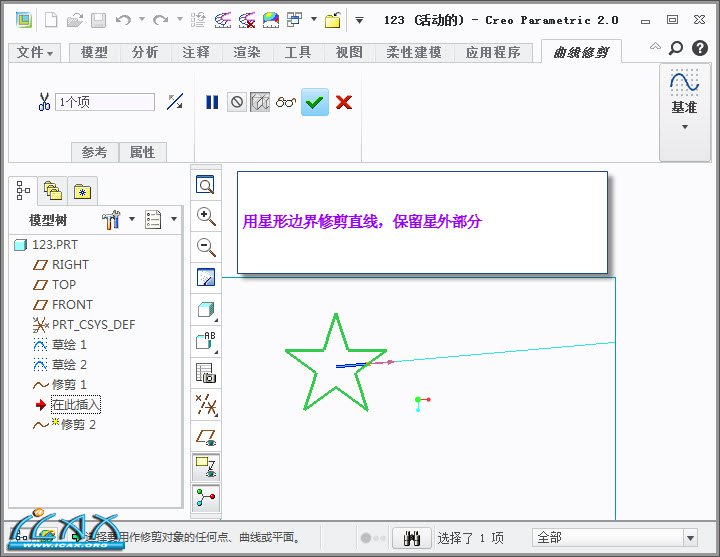Switch to the 柔性建模 ribbon tab
Viewport: 720px width, 557px height.
pyautogui.click(x=414, y=52)
